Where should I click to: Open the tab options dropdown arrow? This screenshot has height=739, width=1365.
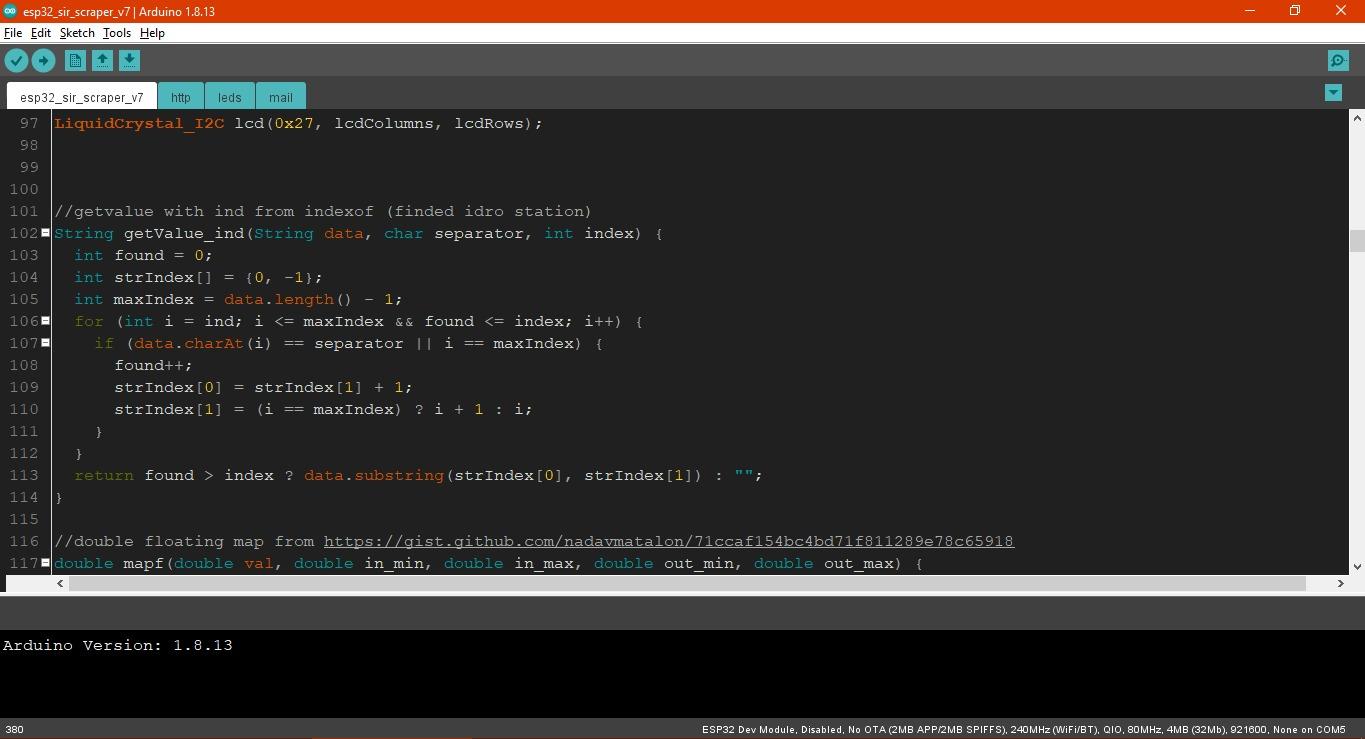pos(1333,92)
